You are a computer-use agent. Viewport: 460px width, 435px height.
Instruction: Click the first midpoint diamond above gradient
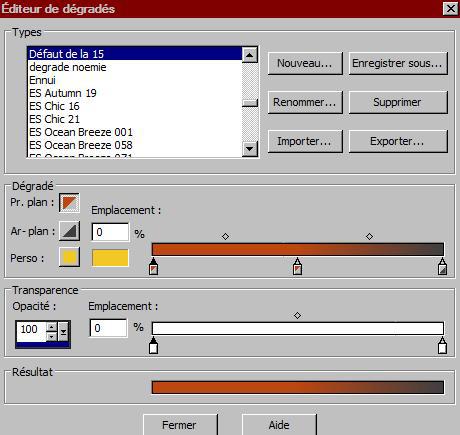pos(225,236)
